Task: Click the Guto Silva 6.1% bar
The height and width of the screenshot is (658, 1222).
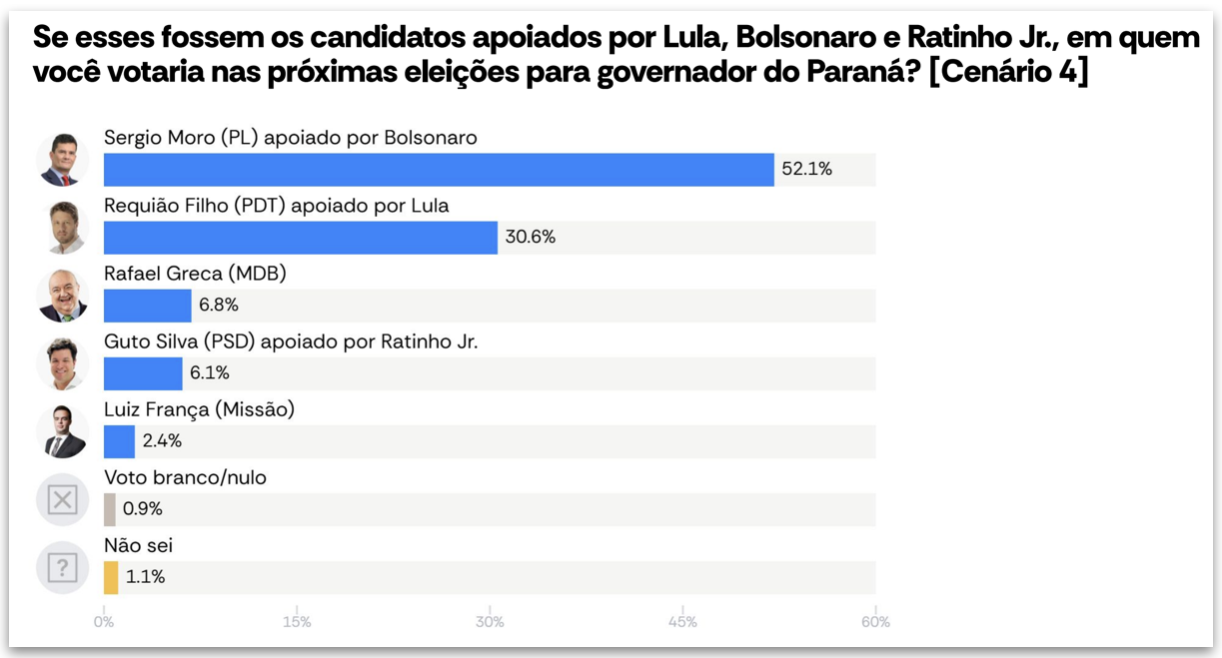Action: [143, 374]
